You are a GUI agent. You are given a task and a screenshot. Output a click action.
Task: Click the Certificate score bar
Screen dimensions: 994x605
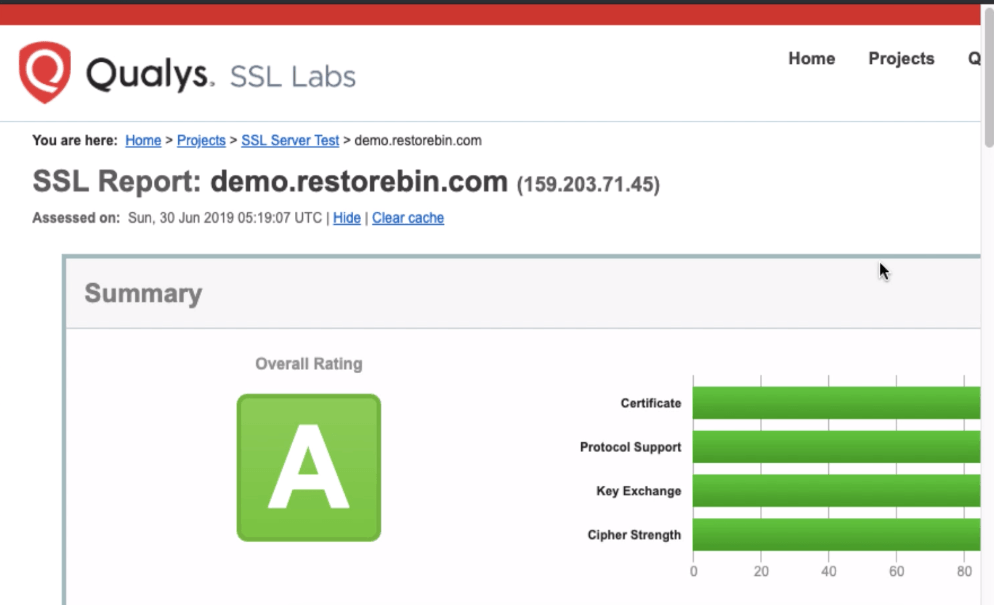tap(835, 403)
